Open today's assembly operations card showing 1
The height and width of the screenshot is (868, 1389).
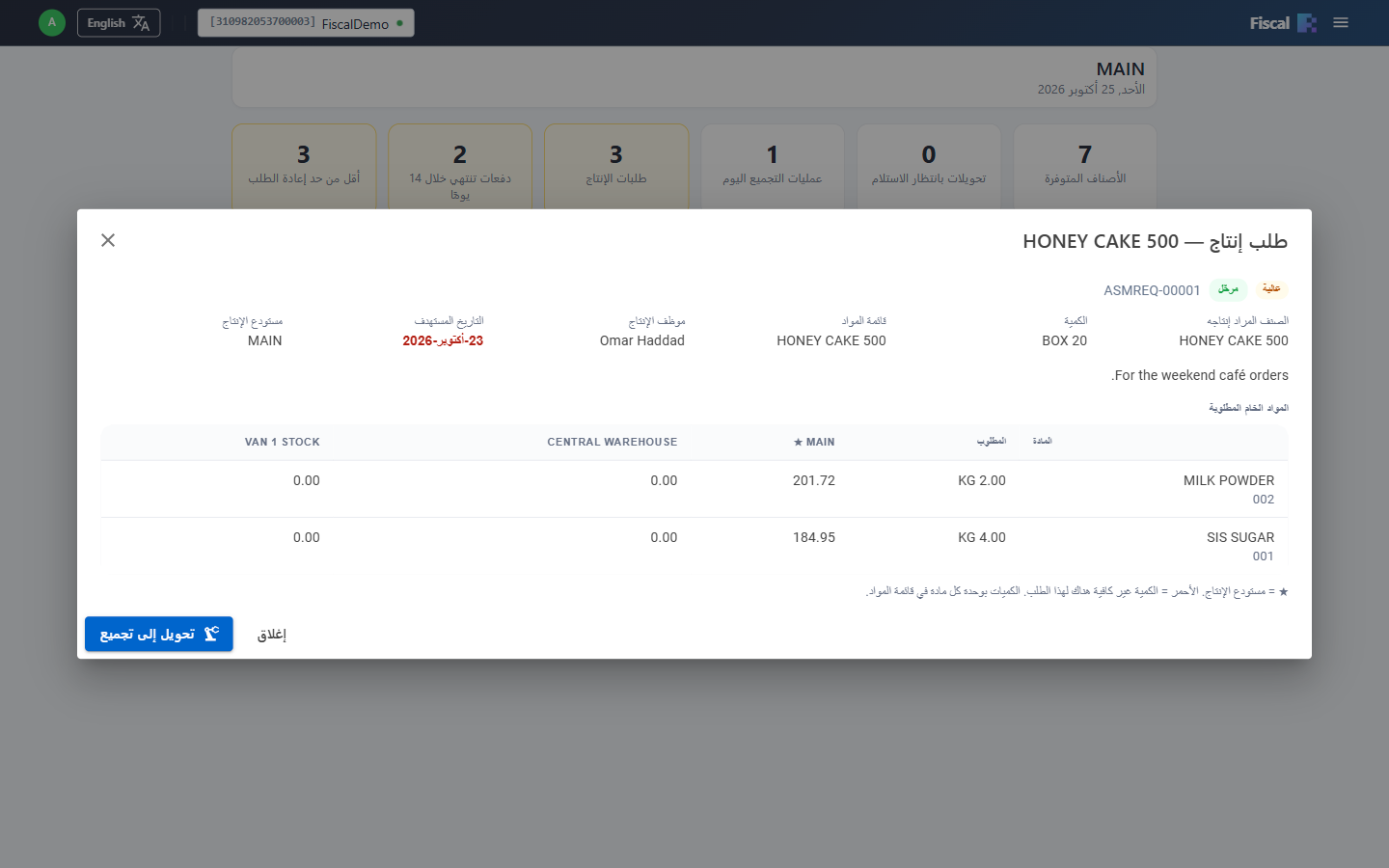(773, 166)
